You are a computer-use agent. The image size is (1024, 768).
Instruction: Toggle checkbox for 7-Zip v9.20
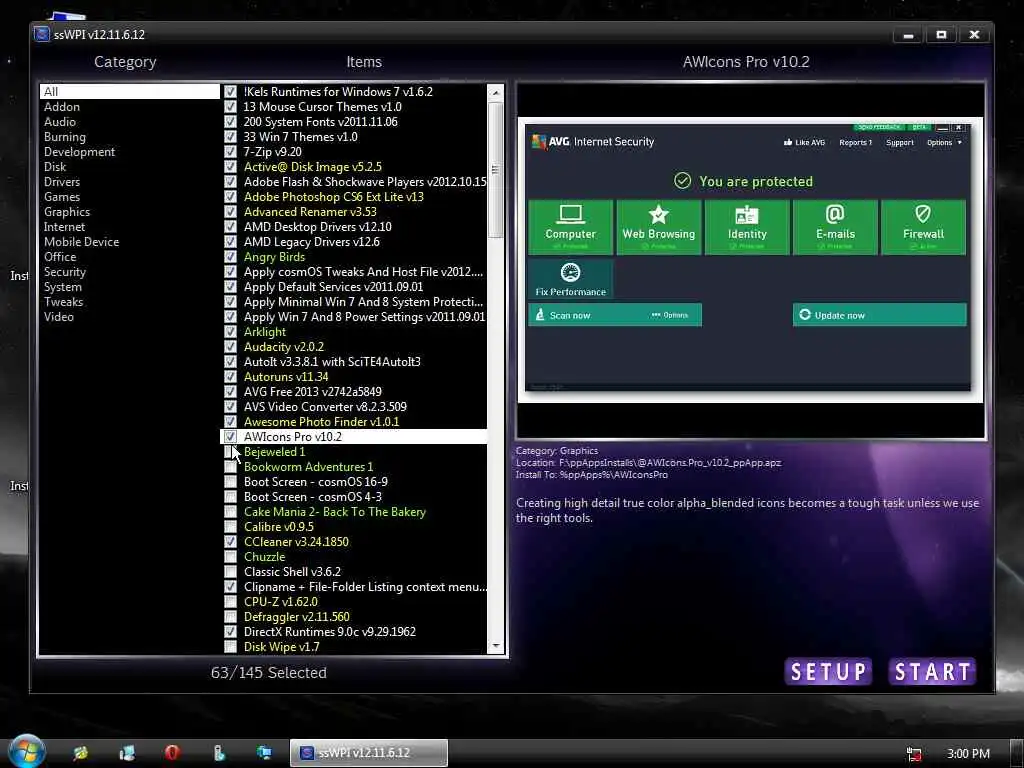coord(231,152)
